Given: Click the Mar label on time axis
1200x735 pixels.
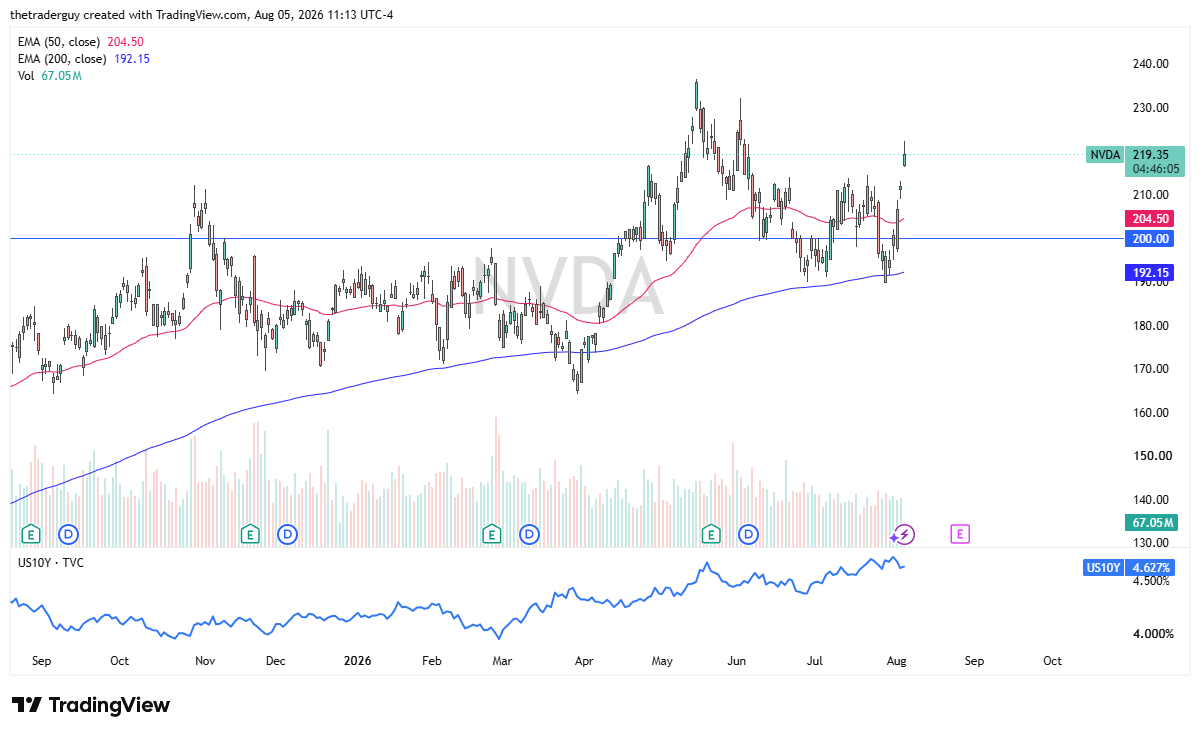Looking at the screenshot, I should tap(503, 661).
